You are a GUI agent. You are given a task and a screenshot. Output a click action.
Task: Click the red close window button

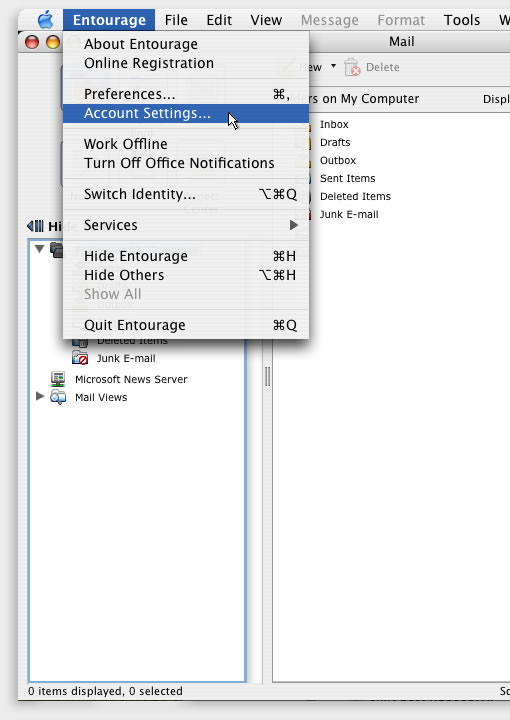[32, 42]
